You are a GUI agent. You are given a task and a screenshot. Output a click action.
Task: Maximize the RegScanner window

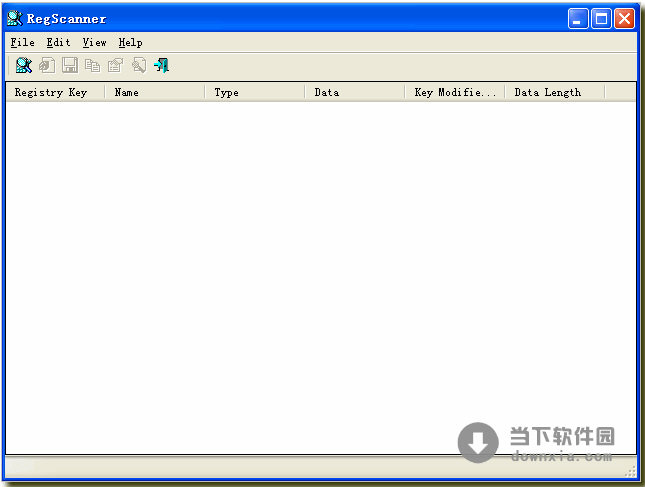point(601,18)
